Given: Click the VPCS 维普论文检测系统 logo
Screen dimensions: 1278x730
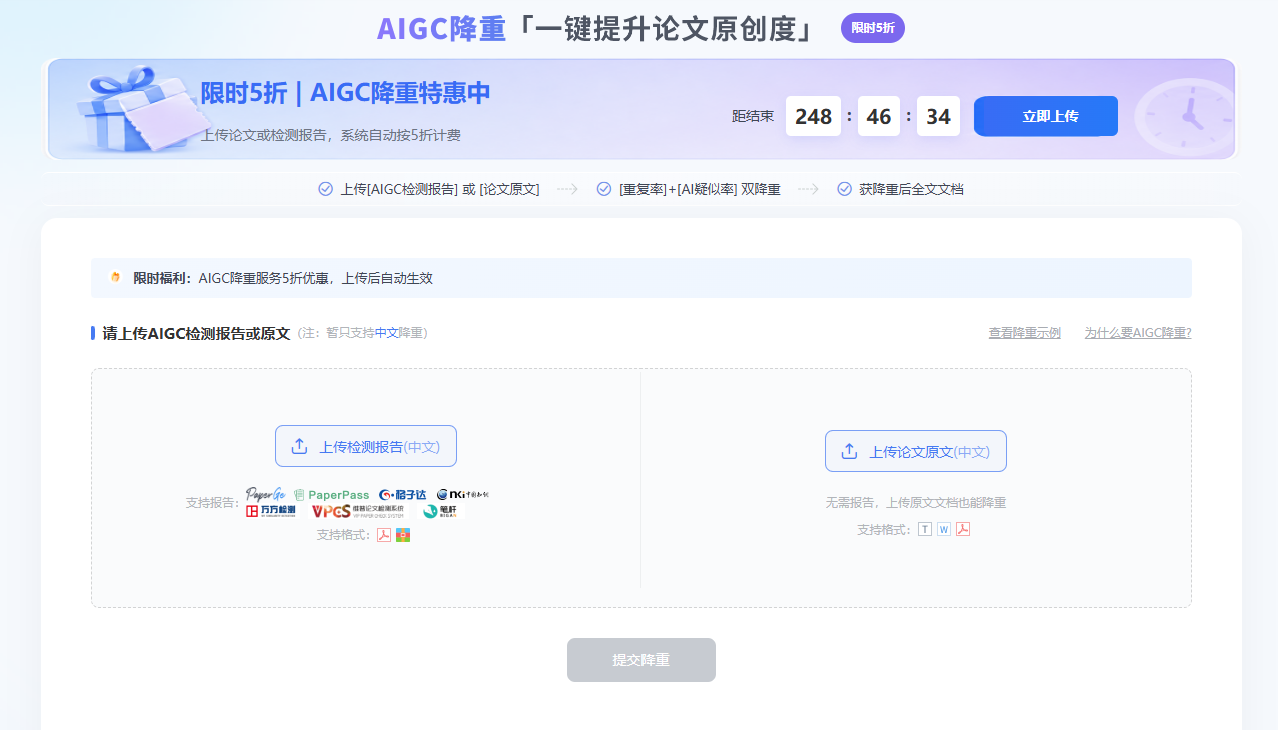Looking at the screenshot, I should pyautogui.click(x=357, y=511).
